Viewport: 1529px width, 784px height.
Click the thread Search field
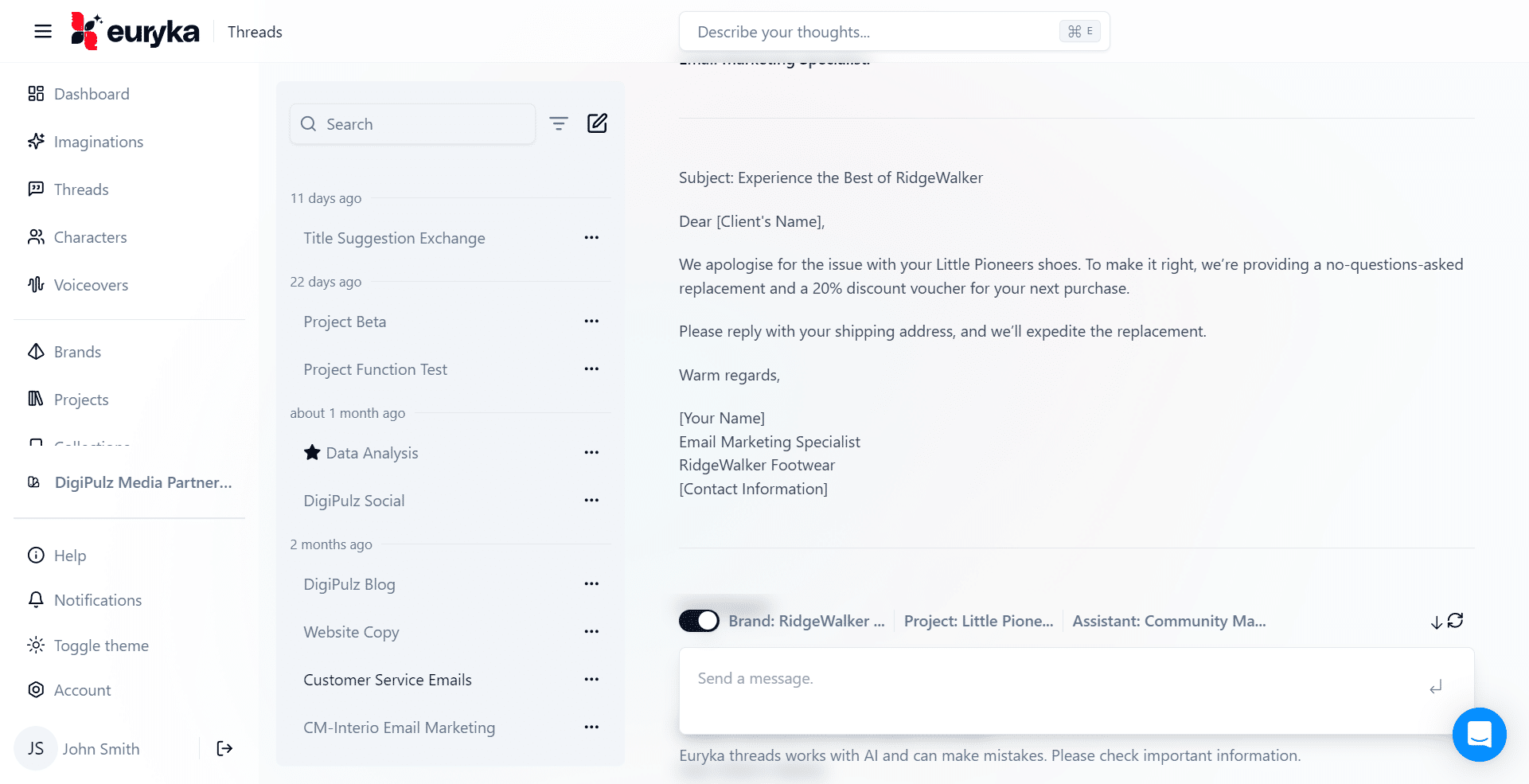[x=412, y=124]
